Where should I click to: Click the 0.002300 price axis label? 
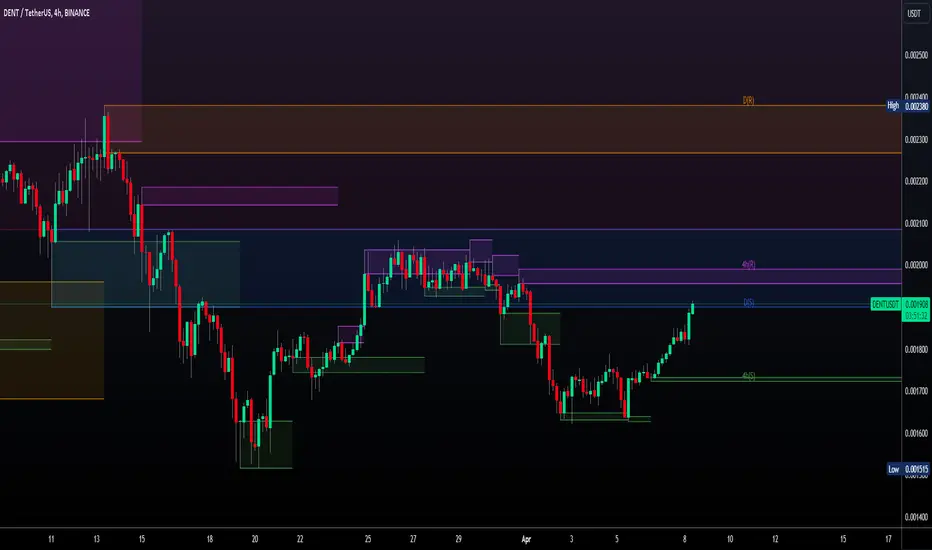(x=916, y=140)
